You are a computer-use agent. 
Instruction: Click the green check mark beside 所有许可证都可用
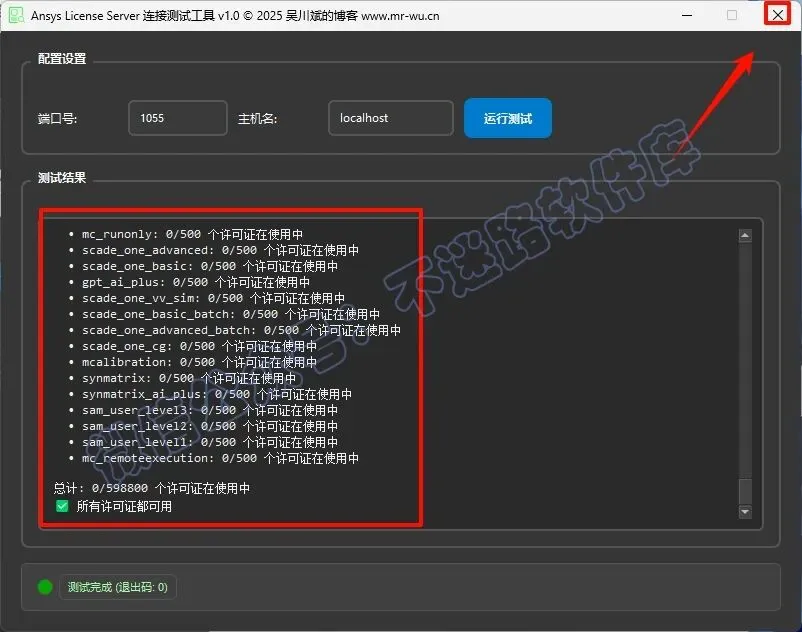coord(62,506)
